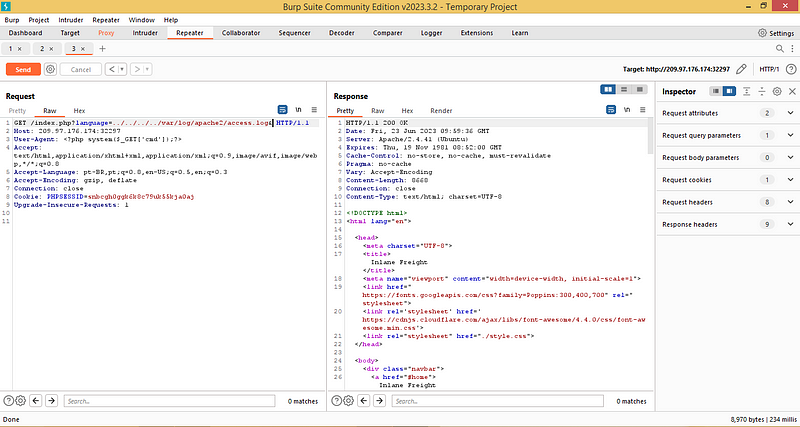Screen dimensions: 800x427
Task: Go back to previous request in history
Action: click(x=112, y=69)
